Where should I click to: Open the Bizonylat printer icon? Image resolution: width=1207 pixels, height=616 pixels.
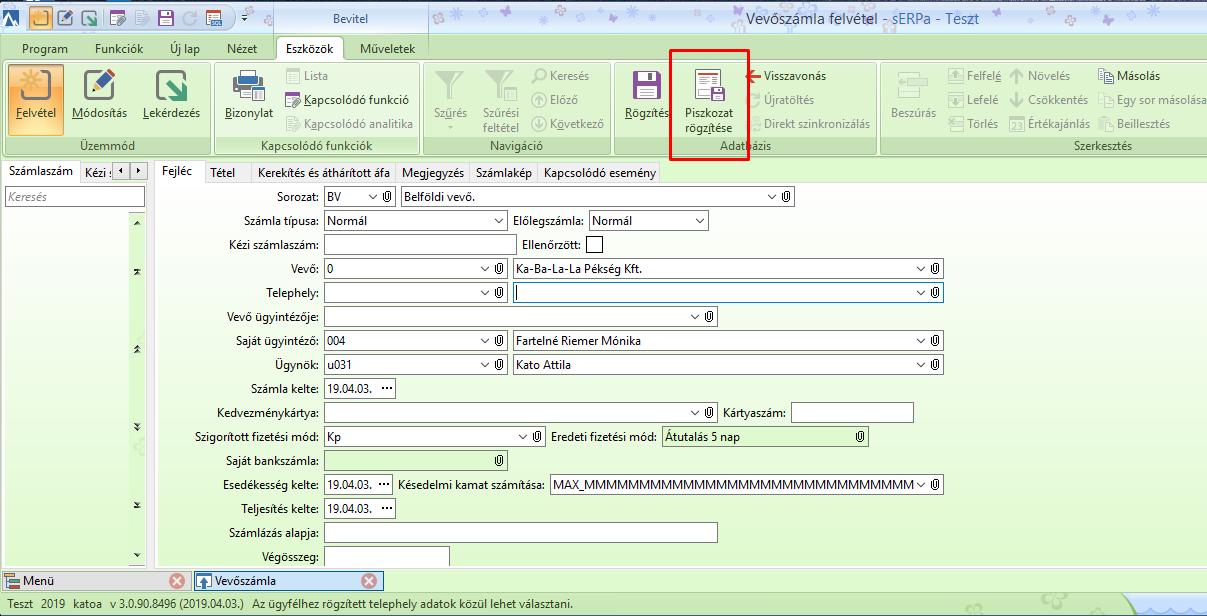249,98
